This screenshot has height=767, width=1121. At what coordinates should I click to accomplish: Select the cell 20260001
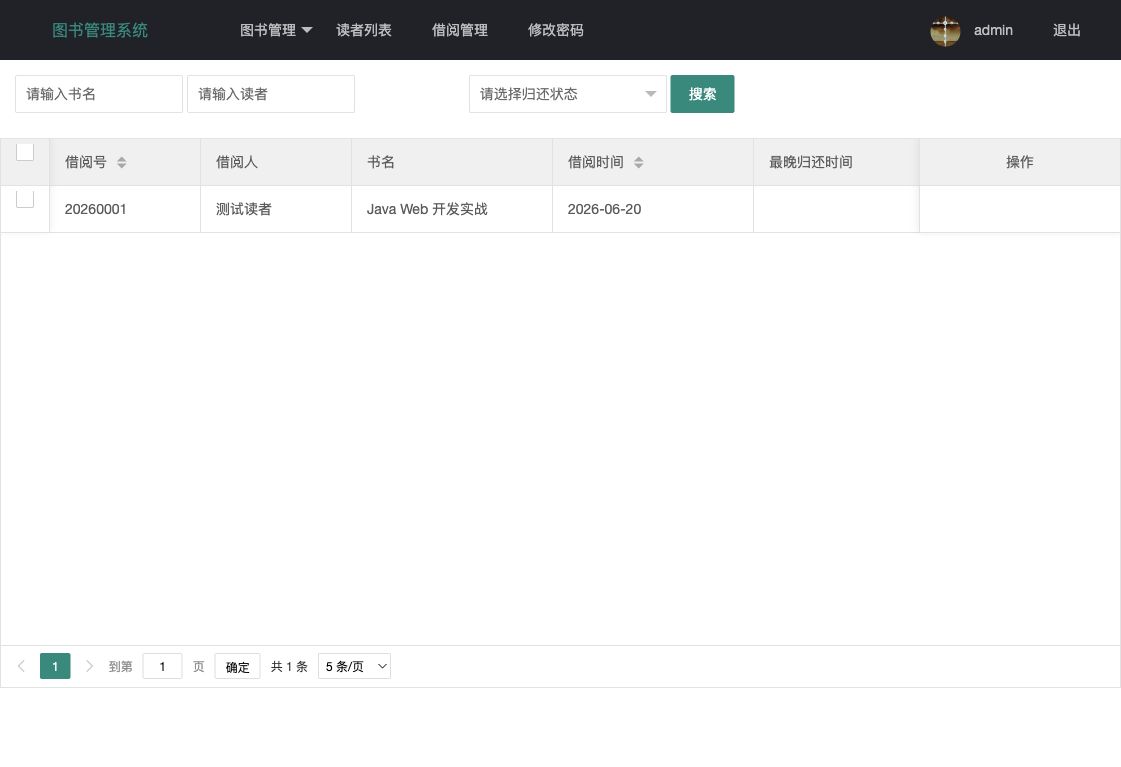[124, 209]
